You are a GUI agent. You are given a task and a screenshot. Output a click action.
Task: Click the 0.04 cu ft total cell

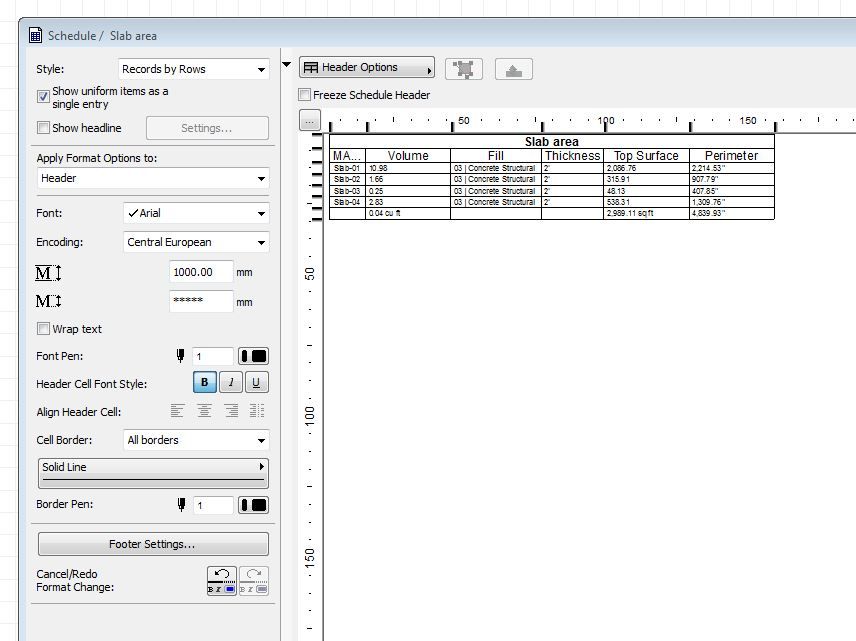(408, 213)
